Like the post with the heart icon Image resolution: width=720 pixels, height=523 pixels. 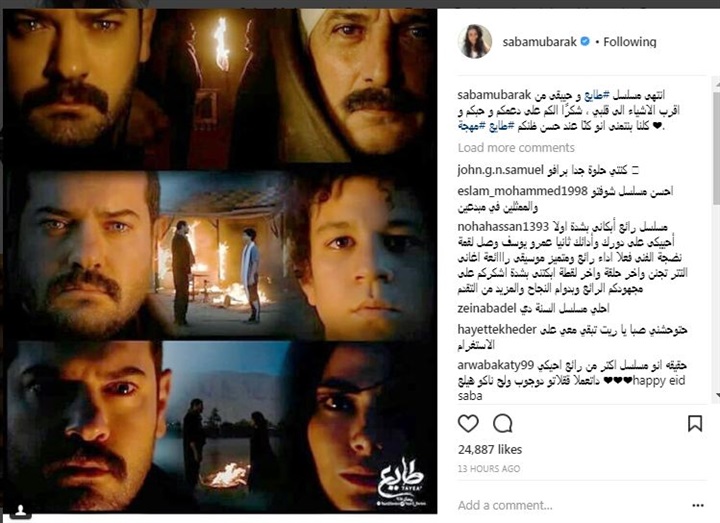(x=468, y=423)
